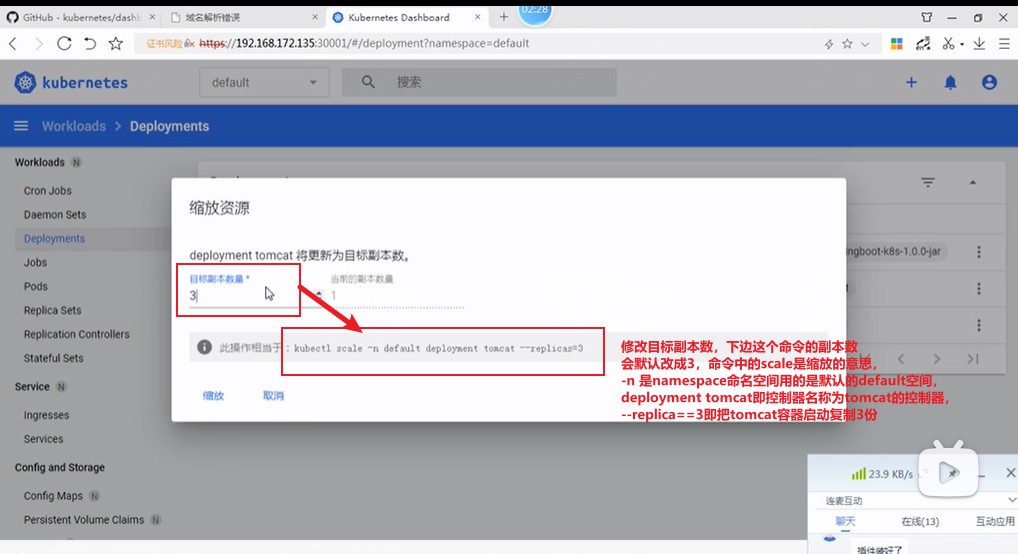This screenshot has width=1018, height=554.
Task: Click the Config and Storage heading
Action: [60, 468]
